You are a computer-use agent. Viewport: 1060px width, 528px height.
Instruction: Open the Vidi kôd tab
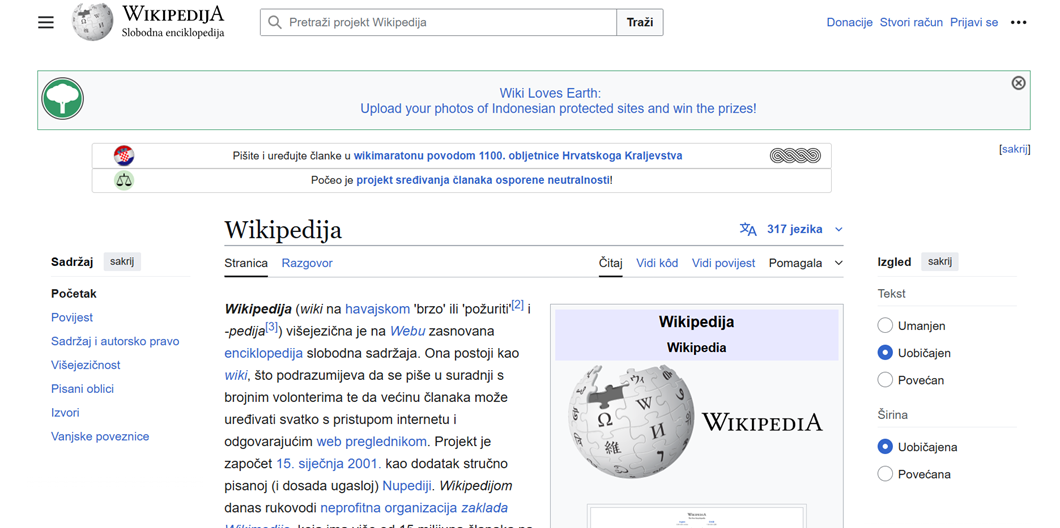point(657,263)
